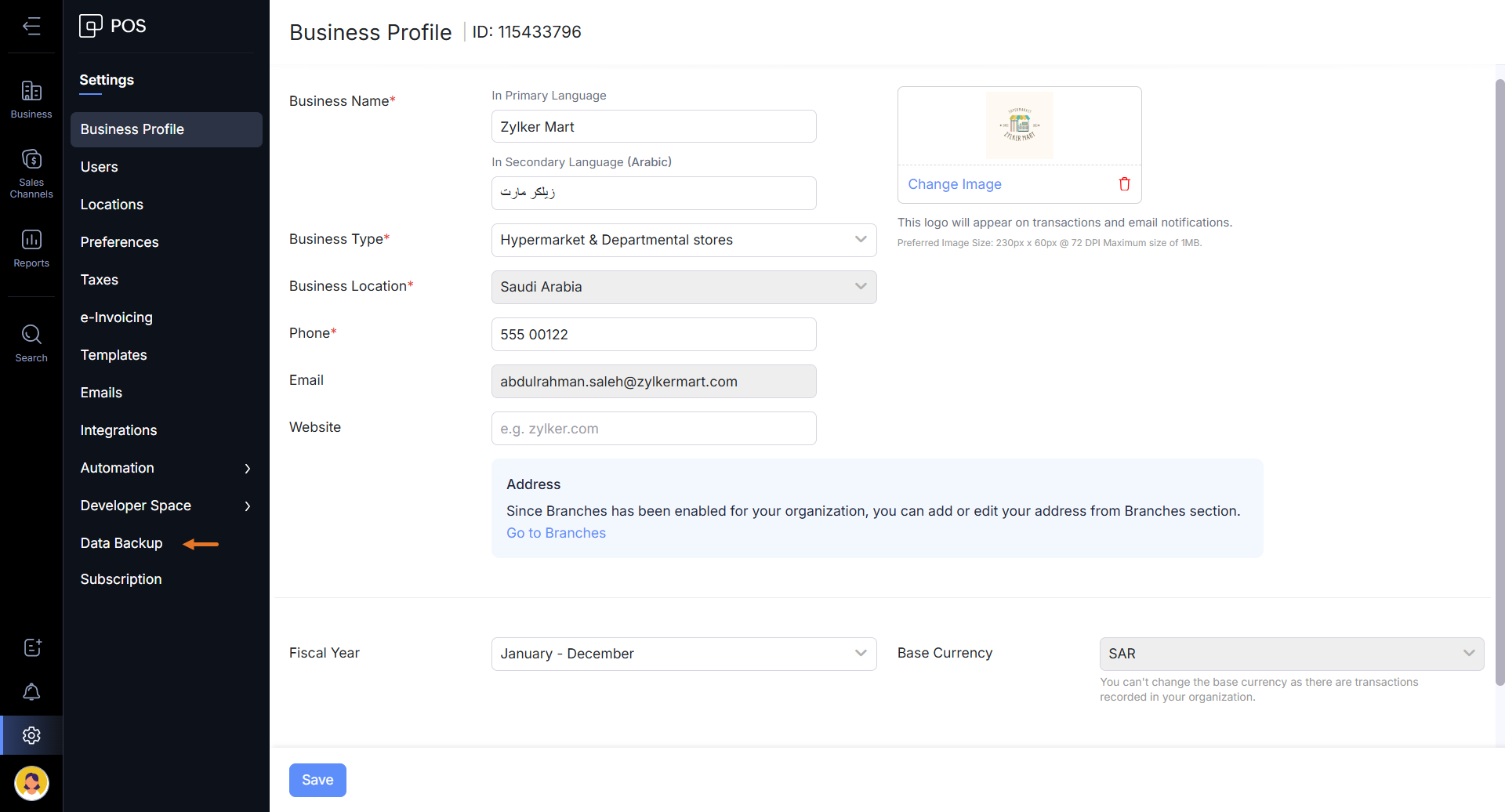Open the Reports icon
1505x812 pixels.
(31, 248)
